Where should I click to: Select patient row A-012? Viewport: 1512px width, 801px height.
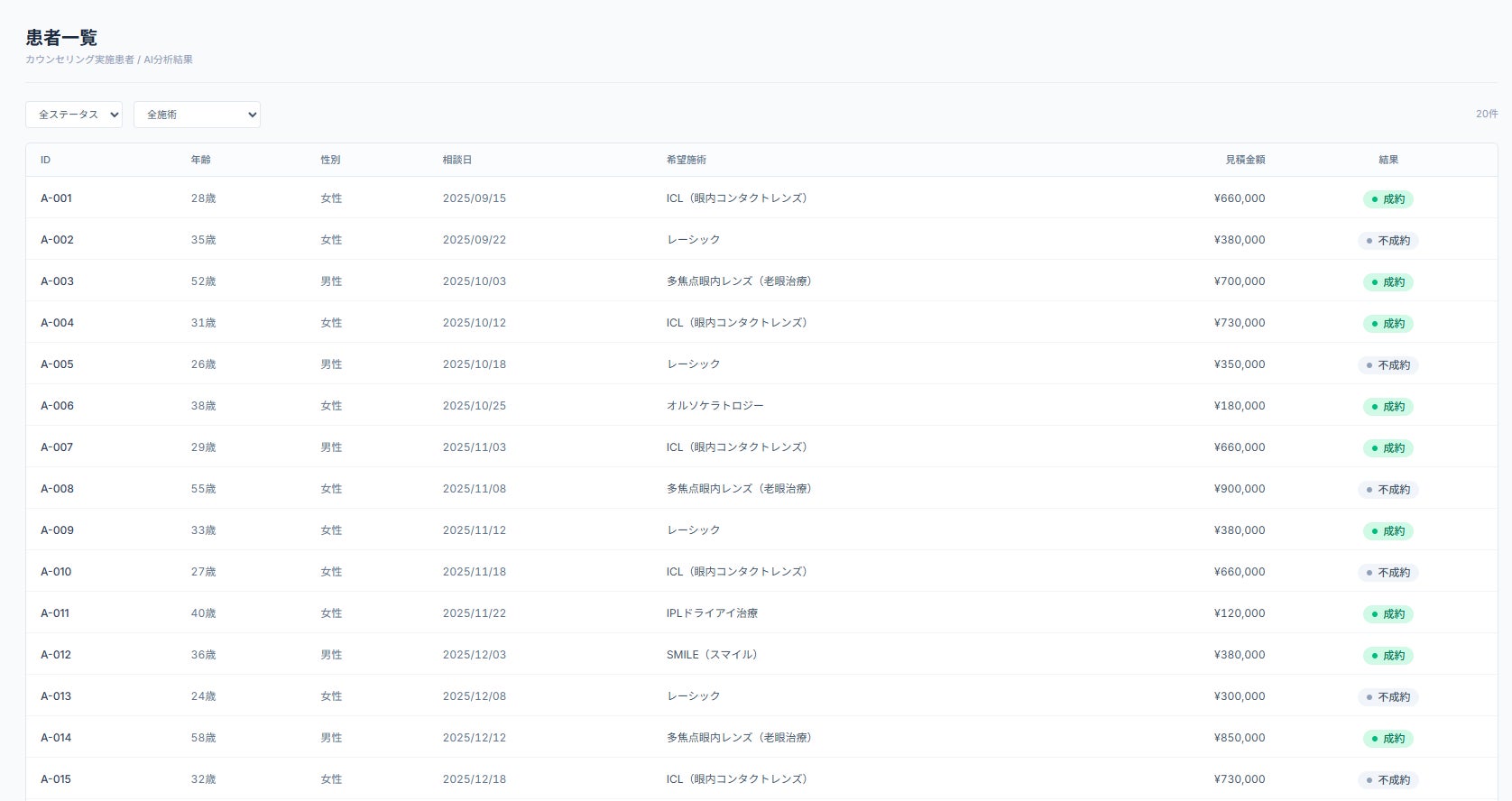coord(761,654)
